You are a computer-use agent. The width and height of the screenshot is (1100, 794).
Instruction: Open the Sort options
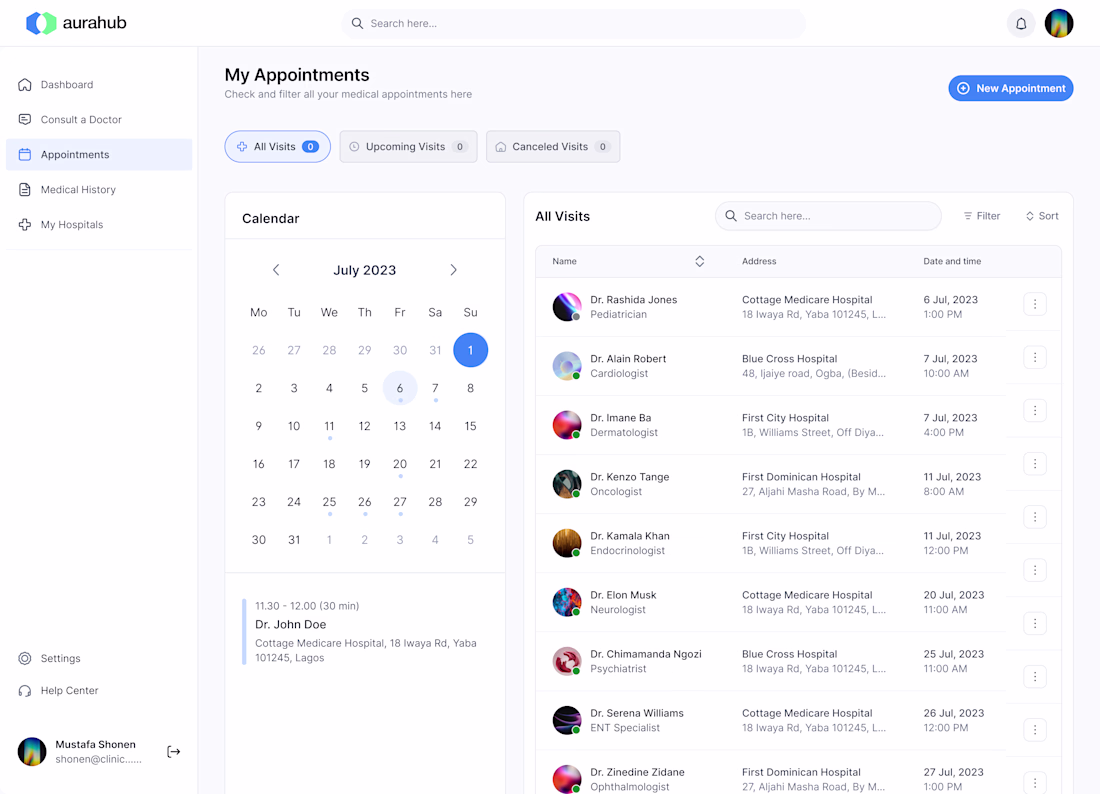[1042, 216]
